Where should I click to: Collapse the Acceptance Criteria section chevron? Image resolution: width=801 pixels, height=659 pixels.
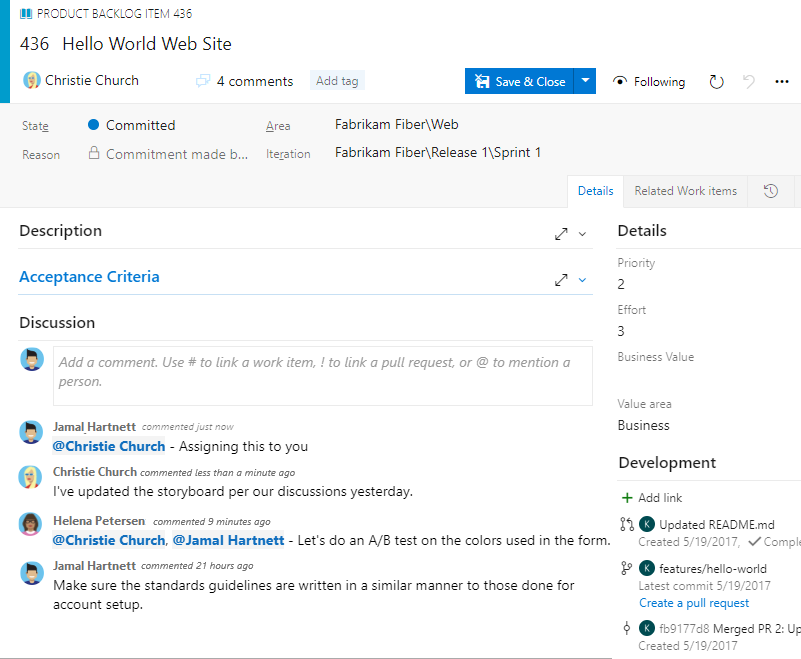(x=580, y=280)
